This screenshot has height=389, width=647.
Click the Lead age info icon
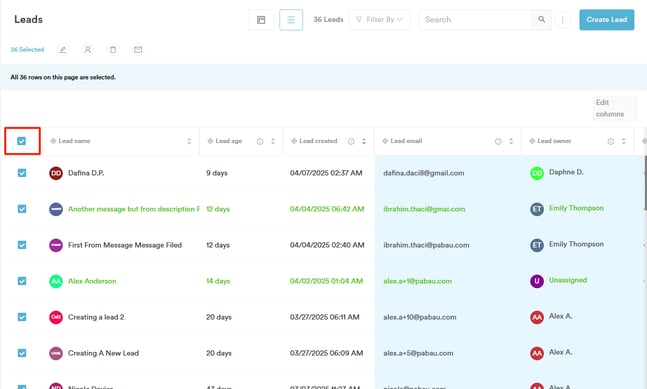(x=260, y=141)
